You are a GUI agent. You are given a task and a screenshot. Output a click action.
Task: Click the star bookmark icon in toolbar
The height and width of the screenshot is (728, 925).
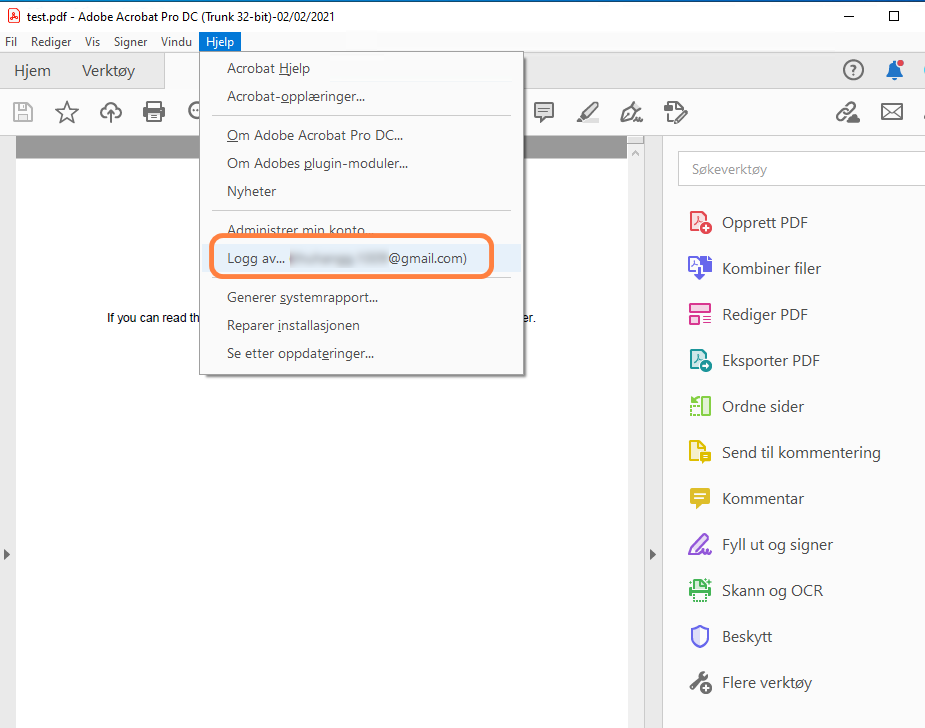point(67,112)
